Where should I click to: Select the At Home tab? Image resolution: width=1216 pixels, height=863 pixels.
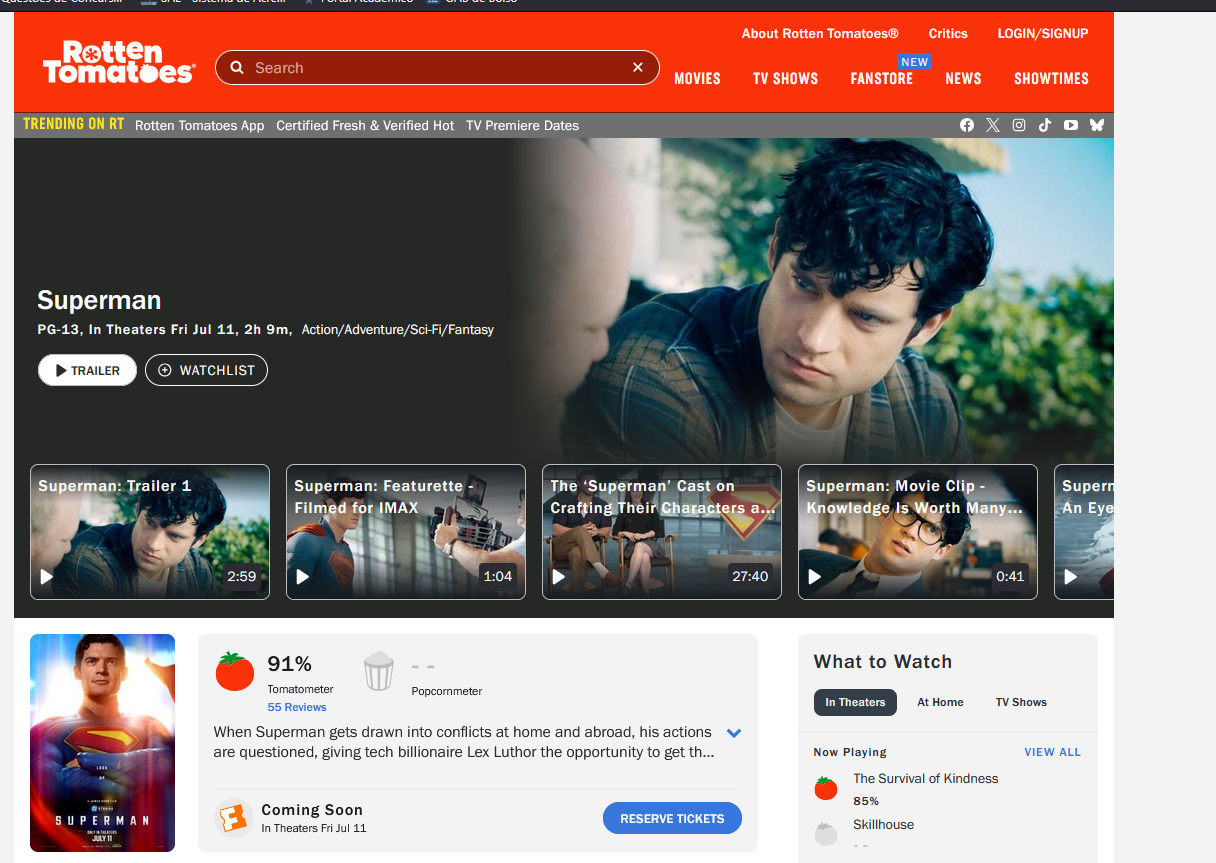tap(940, 702)
